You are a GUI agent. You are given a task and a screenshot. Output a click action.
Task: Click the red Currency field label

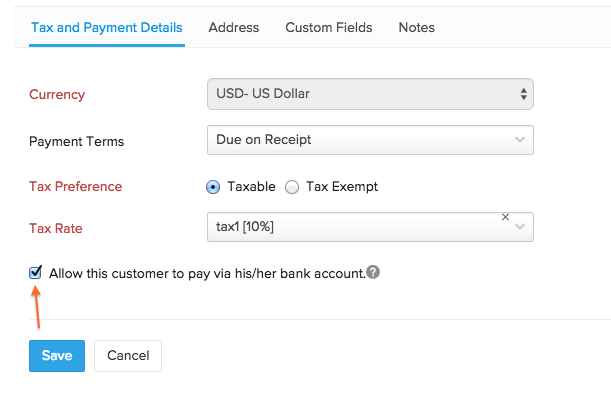[x=57, y=95]
